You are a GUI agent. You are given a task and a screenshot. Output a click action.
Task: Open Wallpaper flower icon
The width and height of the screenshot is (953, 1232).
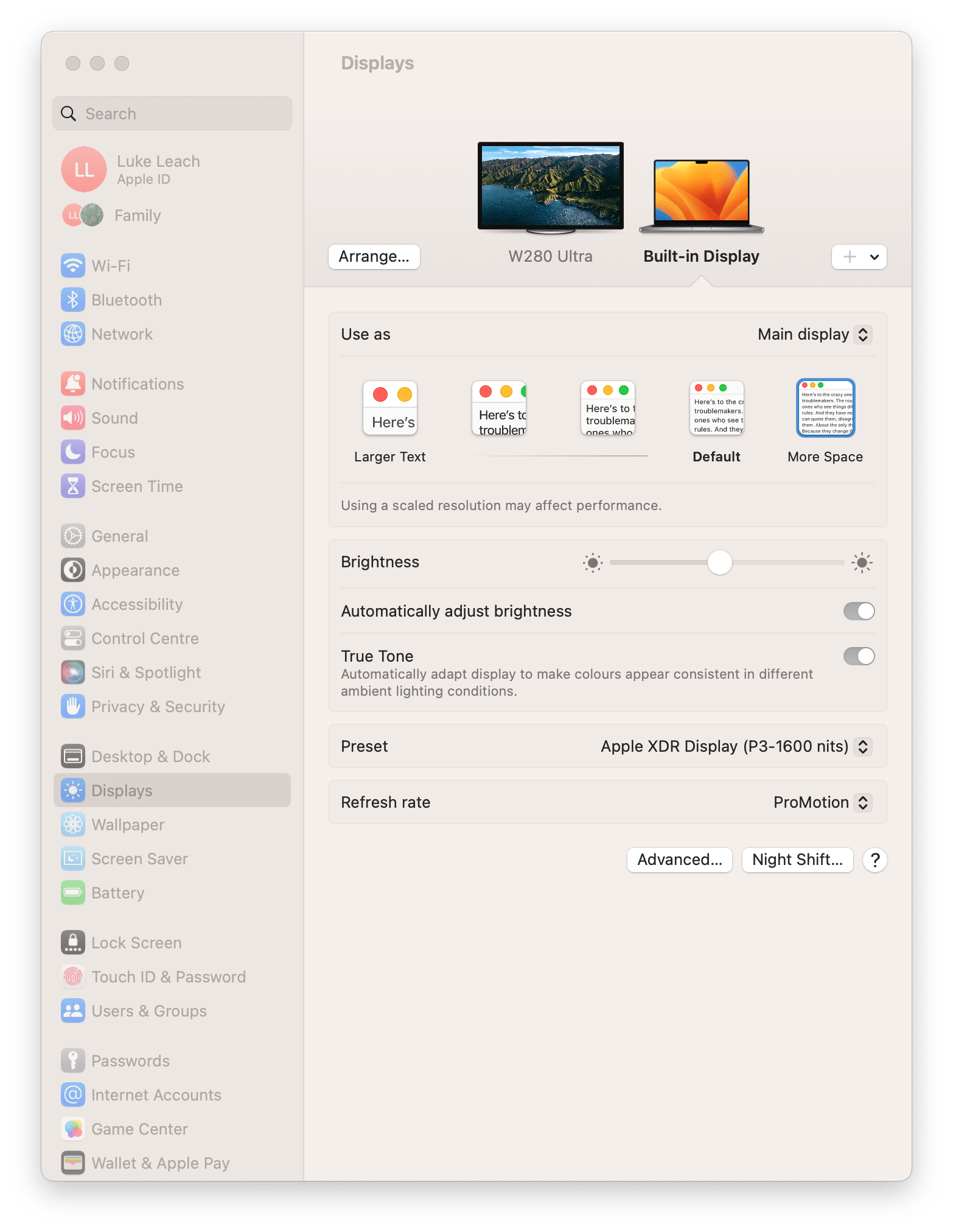pyautogui.click(x=73, y=824)
